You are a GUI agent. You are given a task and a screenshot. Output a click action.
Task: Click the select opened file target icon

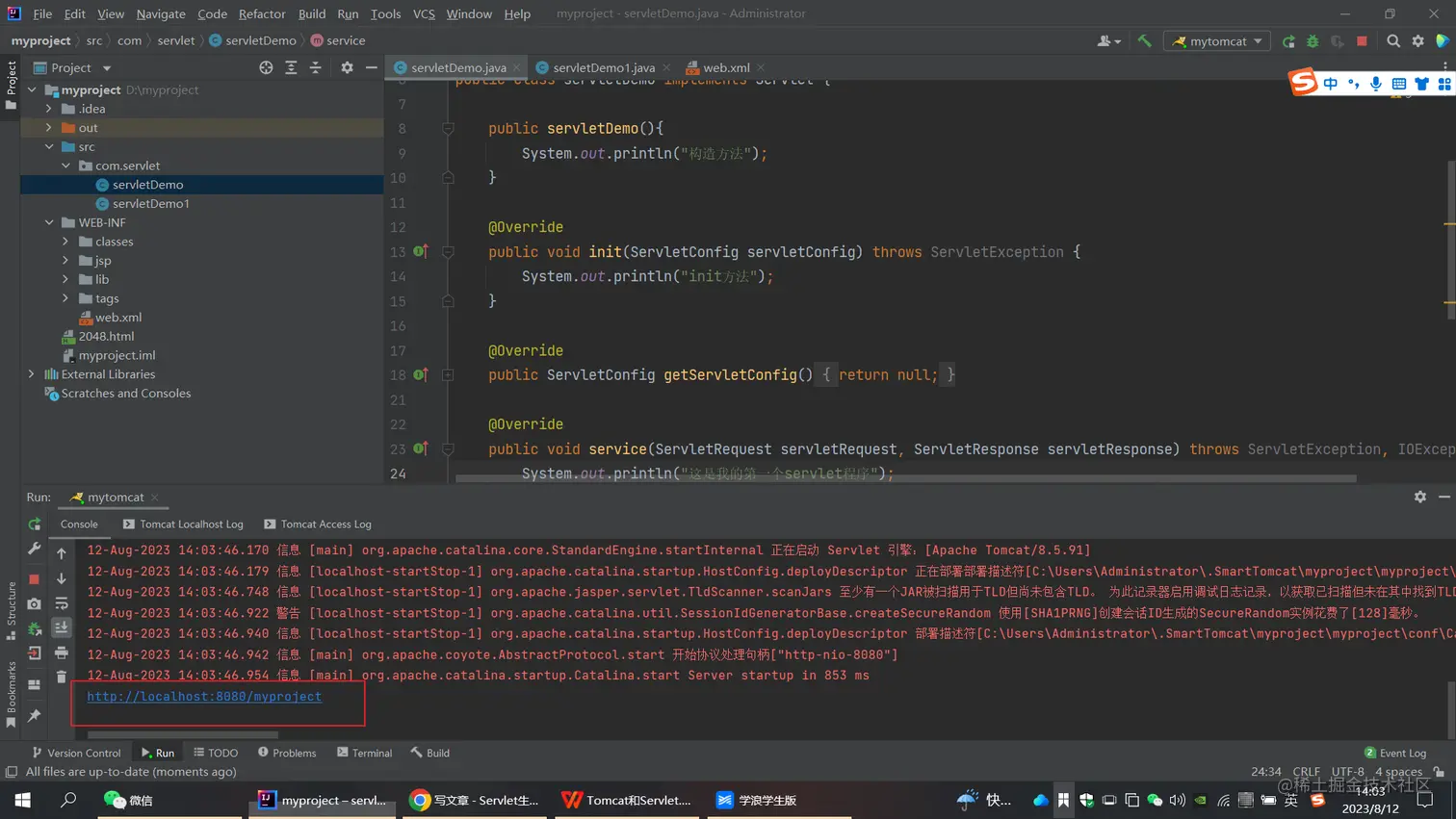tap(266, 67)
